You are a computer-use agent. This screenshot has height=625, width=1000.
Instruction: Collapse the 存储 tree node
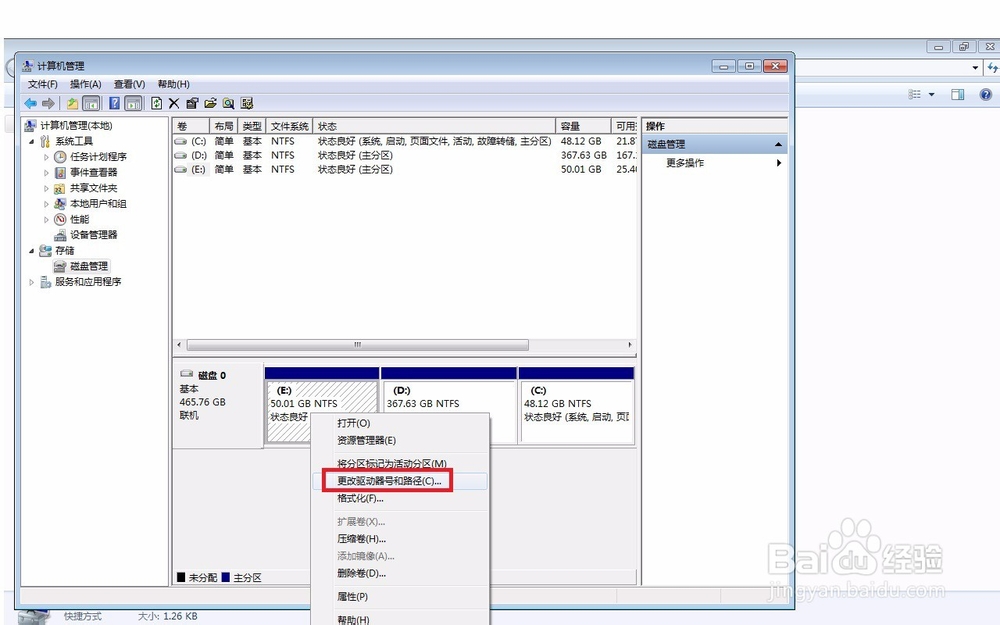click(x=32, y=251)
